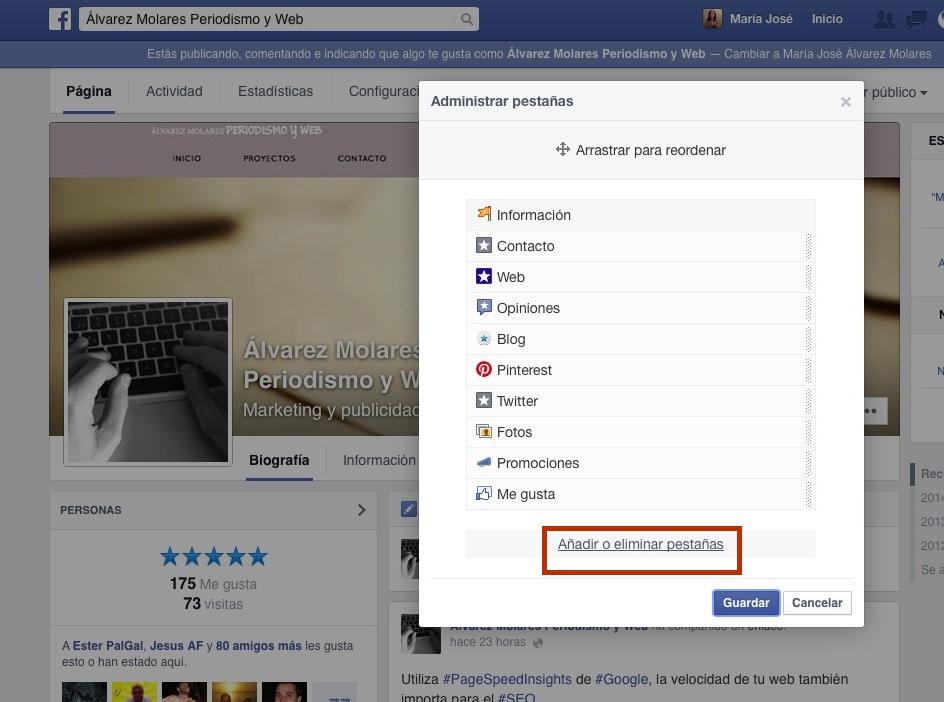Click the page profile picture thumbnail
This screenshot has height=702, width=944.
click(x=148, y=381)
